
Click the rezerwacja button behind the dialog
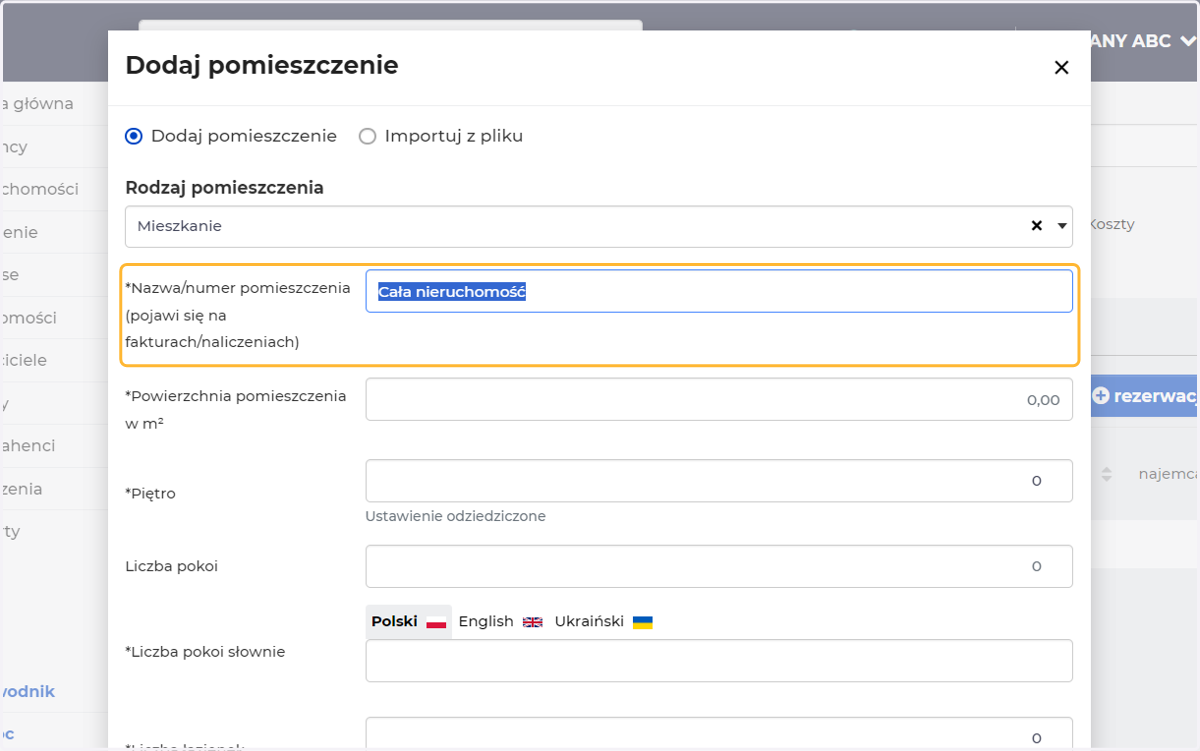click(x=1145, y=396)
